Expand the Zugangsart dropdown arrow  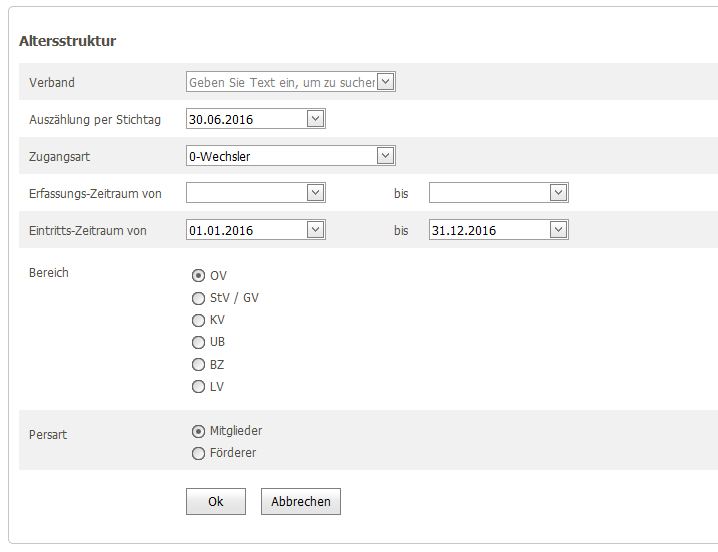[386, 156]
